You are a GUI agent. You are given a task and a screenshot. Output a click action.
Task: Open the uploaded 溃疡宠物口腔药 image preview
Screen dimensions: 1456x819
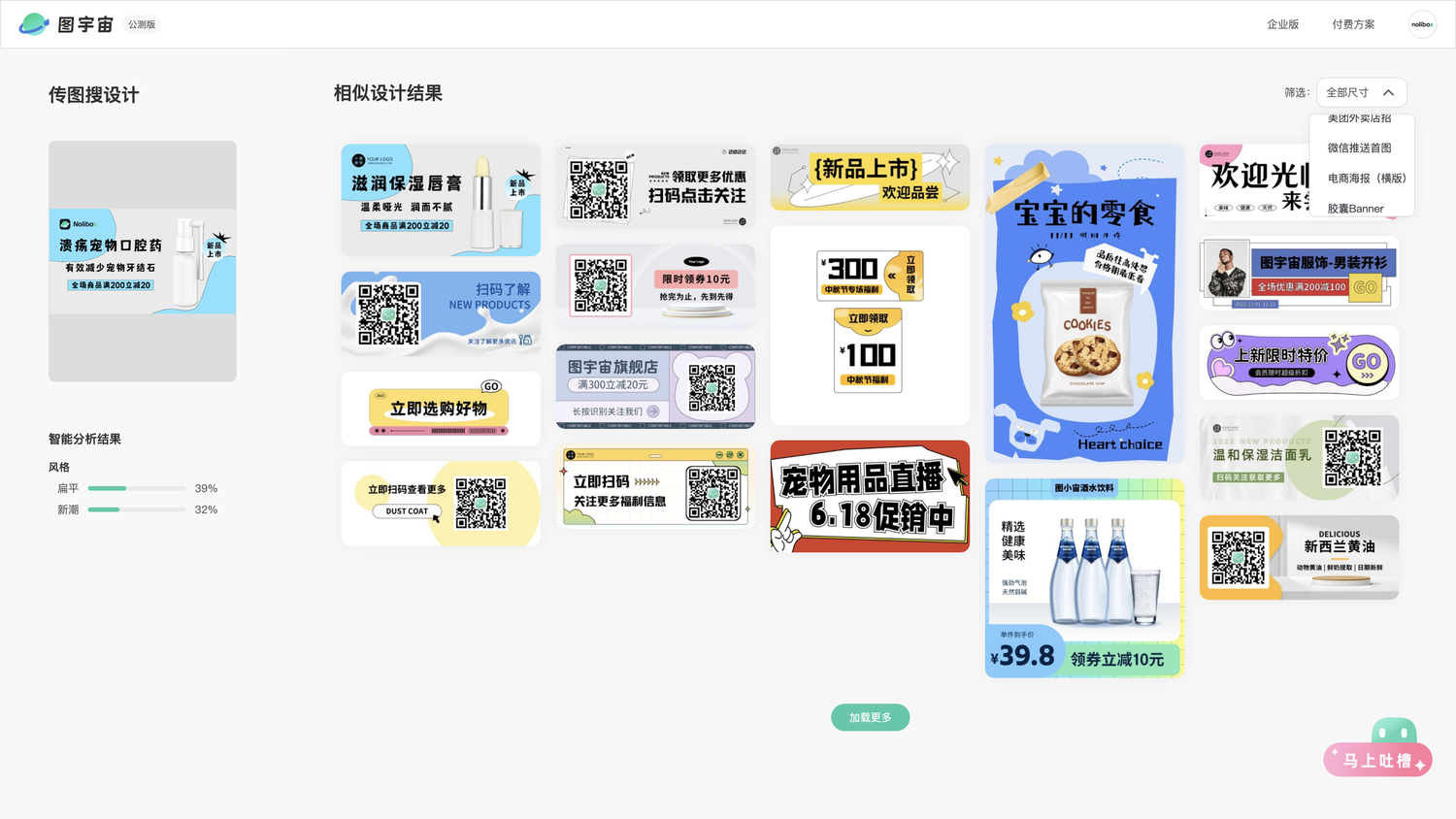click(143, 261)
